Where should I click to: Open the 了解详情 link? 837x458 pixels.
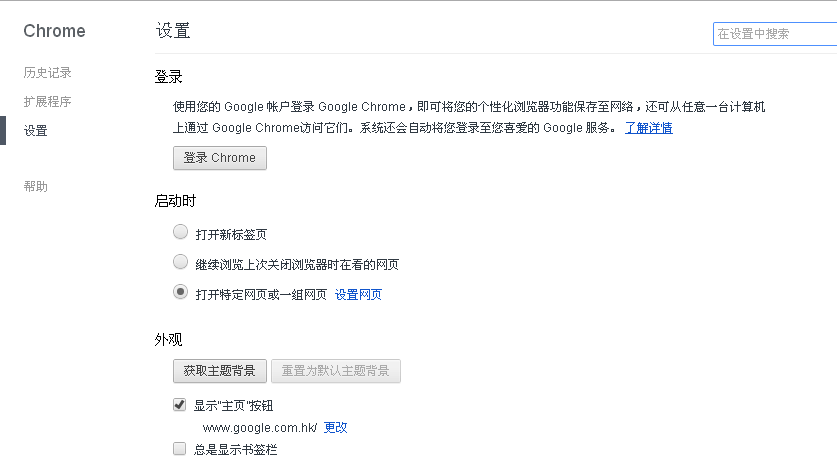coord(648,128)
